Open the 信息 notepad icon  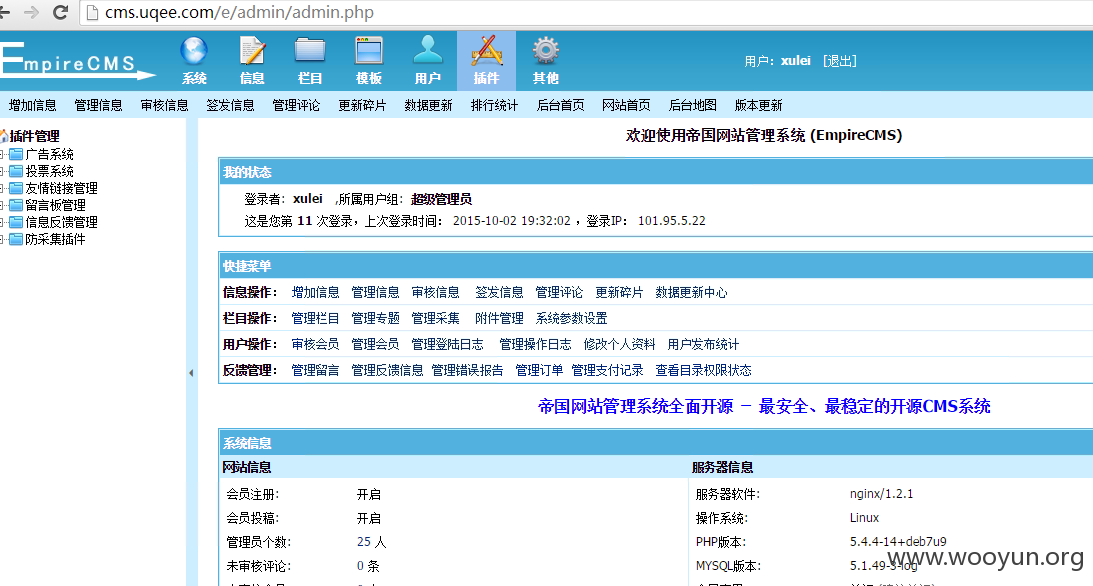point(252,52)
